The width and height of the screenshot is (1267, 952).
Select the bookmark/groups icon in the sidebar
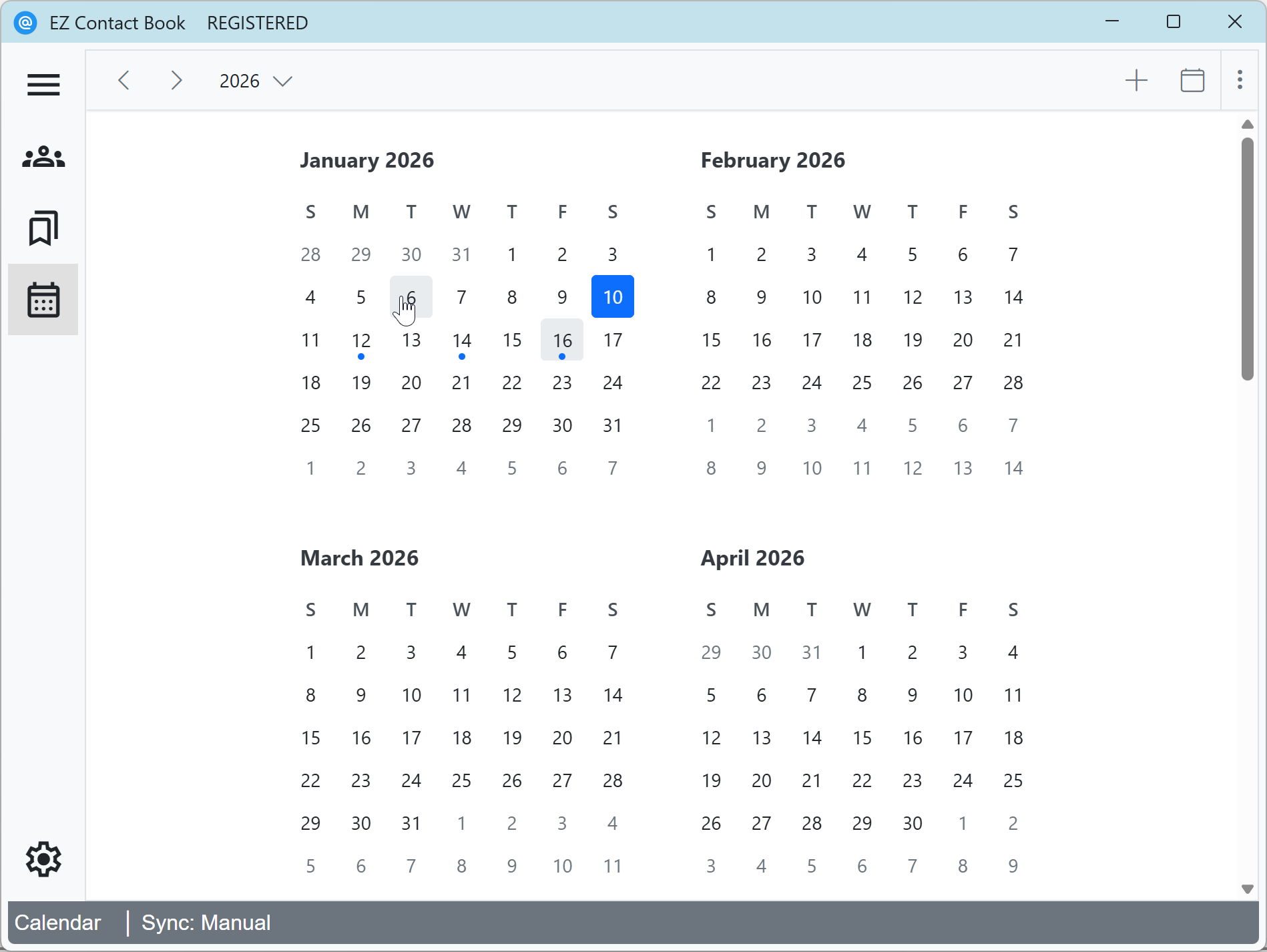[43, 228]
